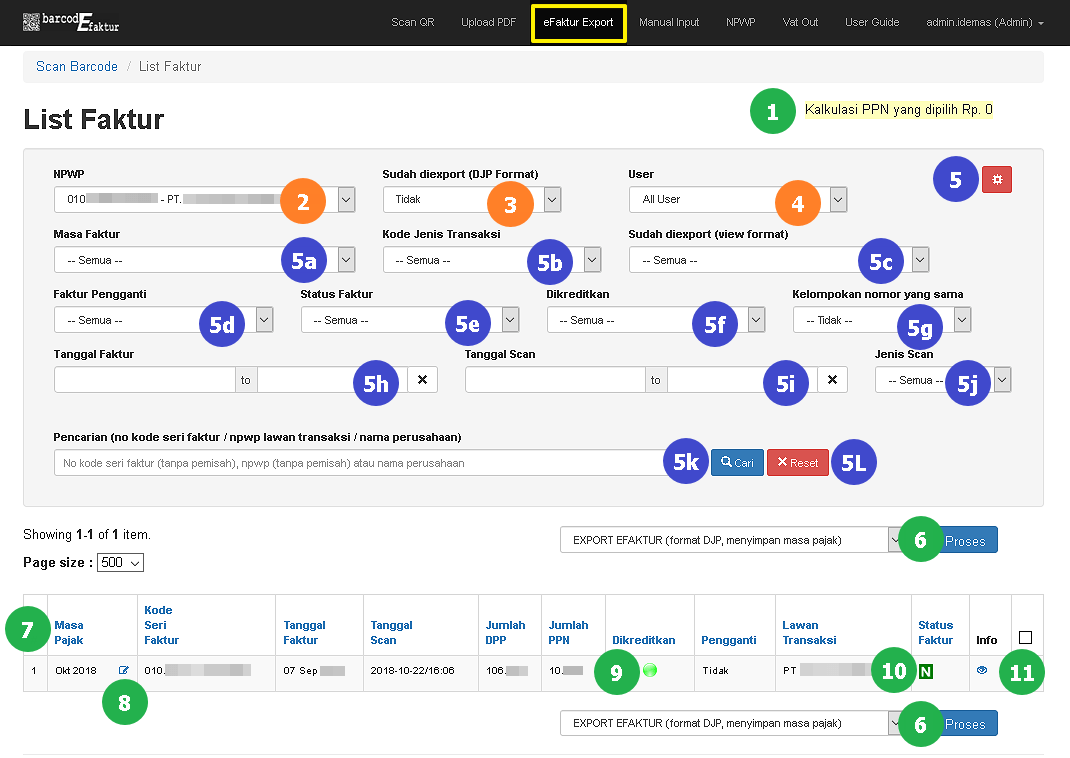
Task: Click the Tanggal Faktur end date field
Action: [x=332, y=380]
